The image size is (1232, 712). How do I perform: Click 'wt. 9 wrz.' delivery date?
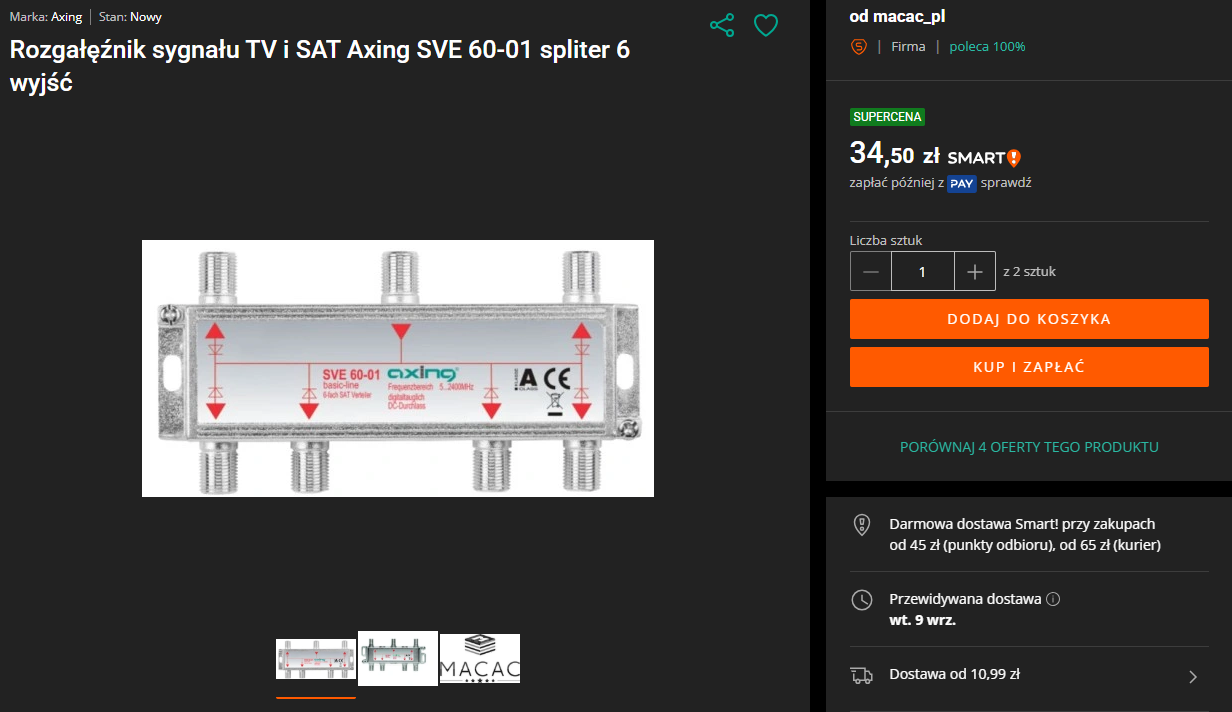coord(922,620)
